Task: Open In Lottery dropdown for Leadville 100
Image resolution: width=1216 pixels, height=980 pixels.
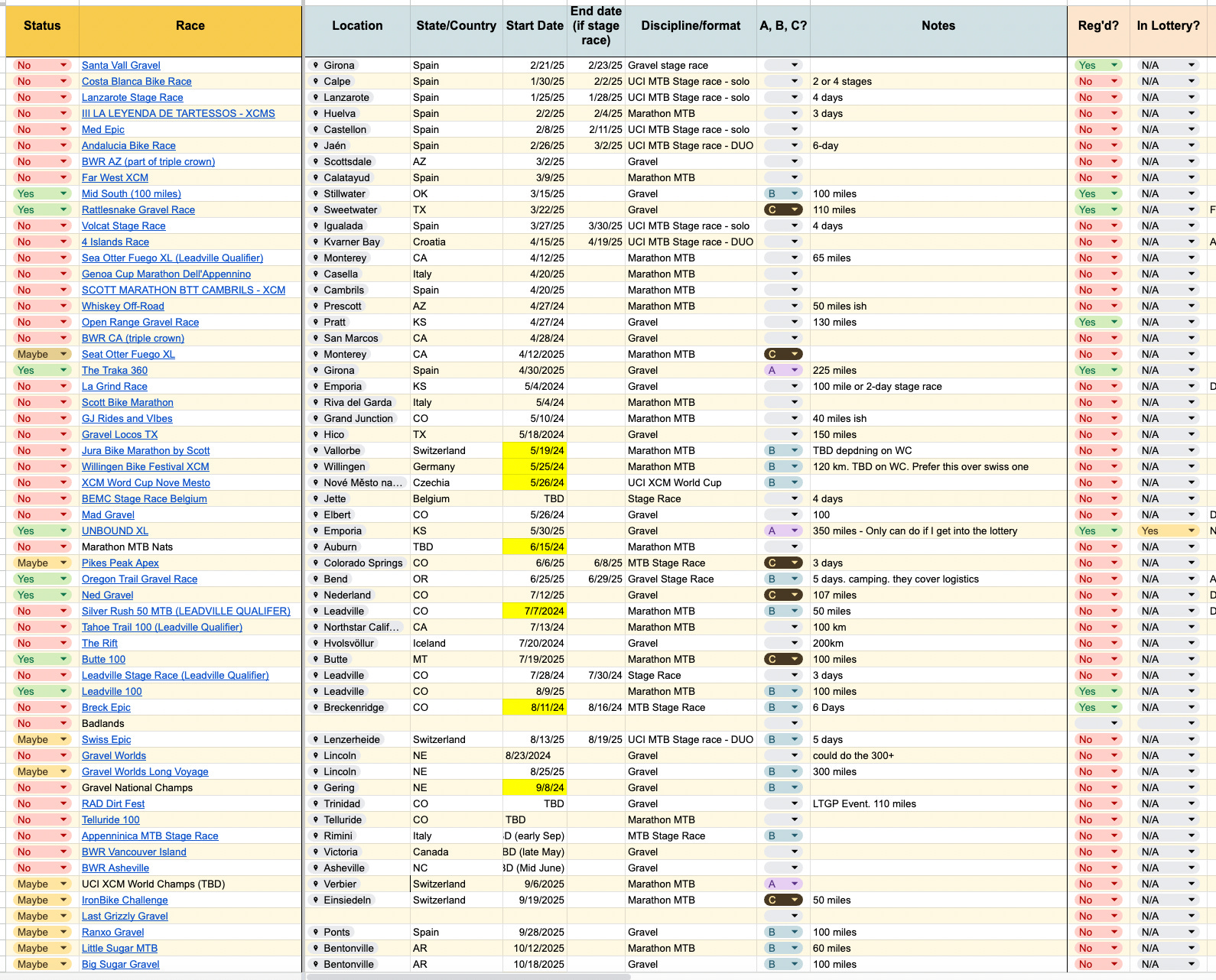Action: coord(1168,691)
